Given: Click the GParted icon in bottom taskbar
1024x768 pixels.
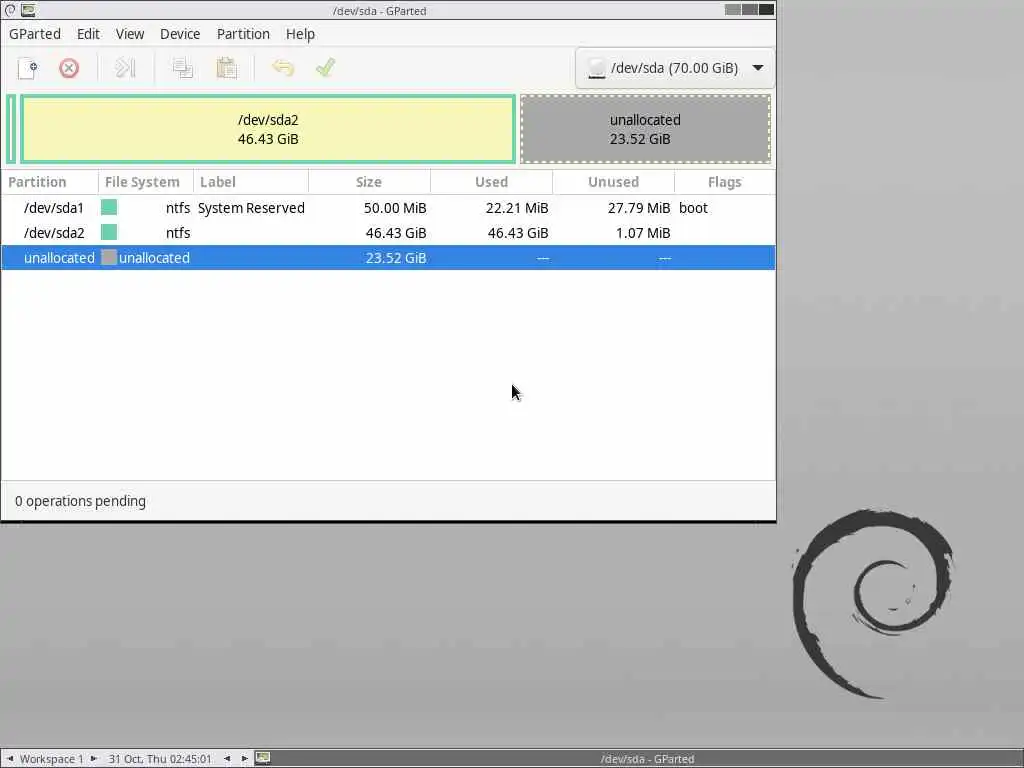Looking at the screenshot, I should click(x=263, y=758).
